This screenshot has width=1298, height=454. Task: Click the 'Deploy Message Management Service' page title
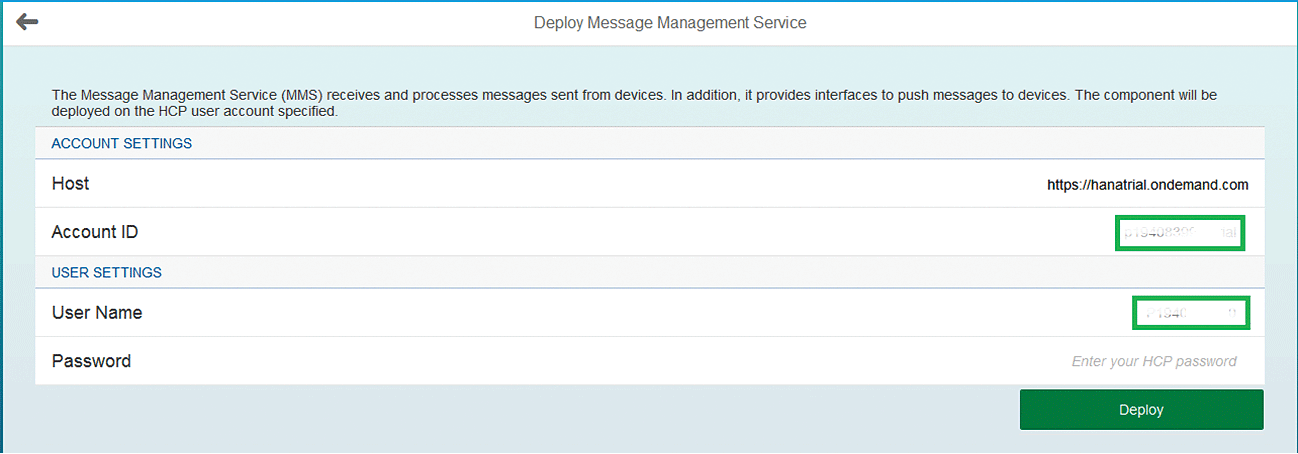click(x=670, y=22)
